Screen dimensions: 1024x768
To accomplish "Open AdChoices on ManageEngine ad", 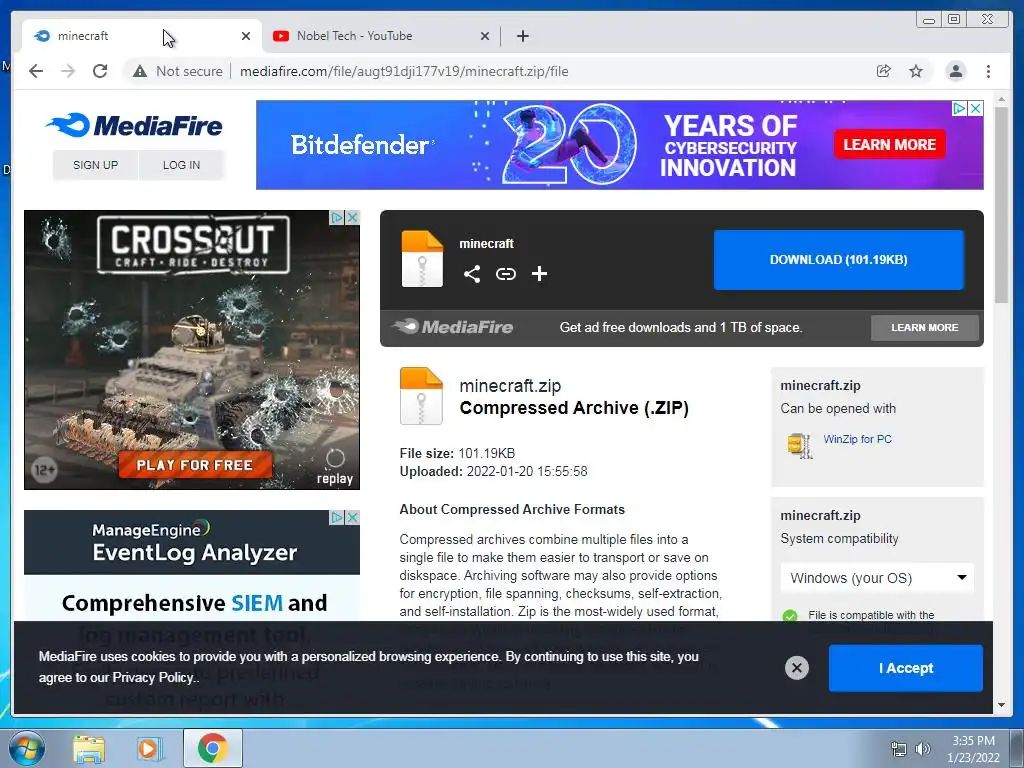I will (337, 517).
